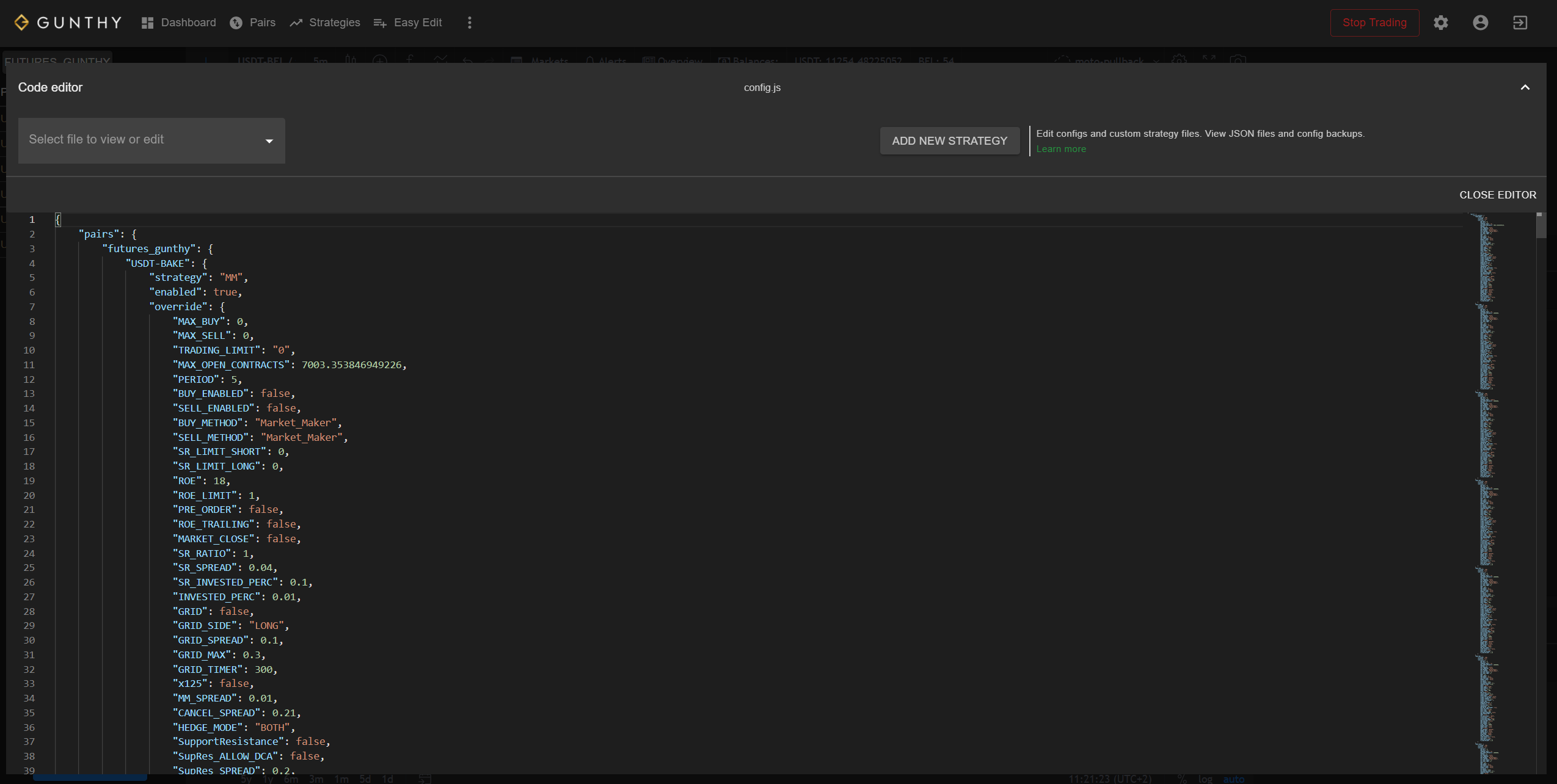Place cursor on line 1 opening brace
Screen dimensions: 1557x784
pos(58,219)
